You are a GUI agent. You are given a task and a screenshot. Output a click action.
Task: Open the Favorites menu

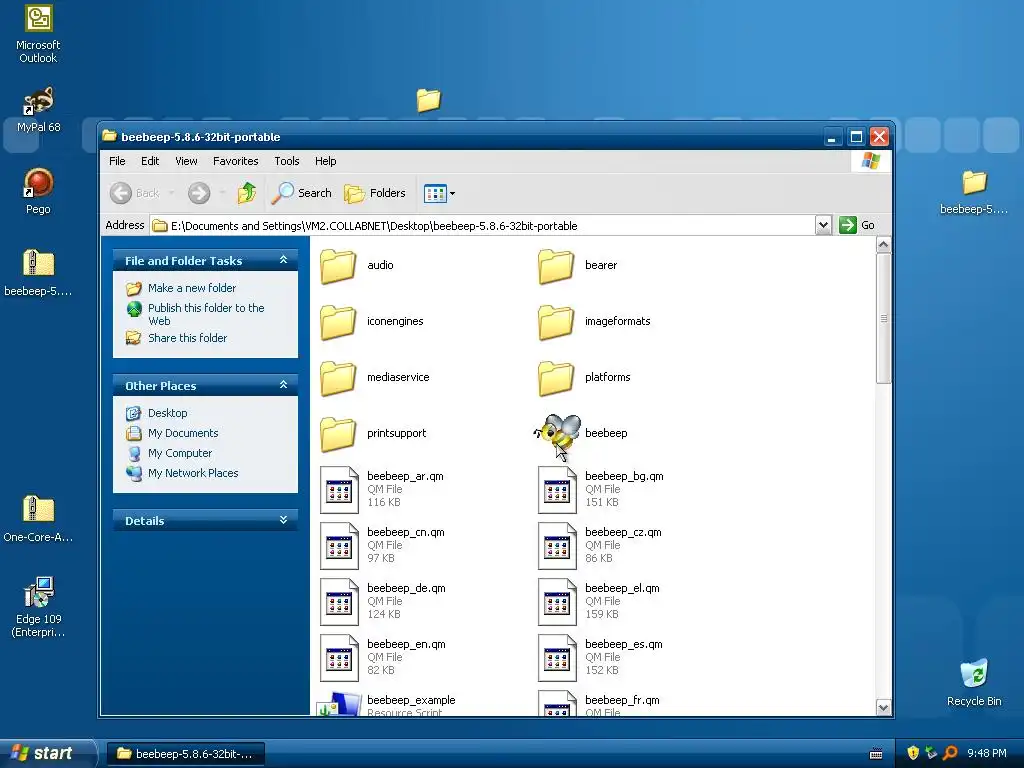235,161
